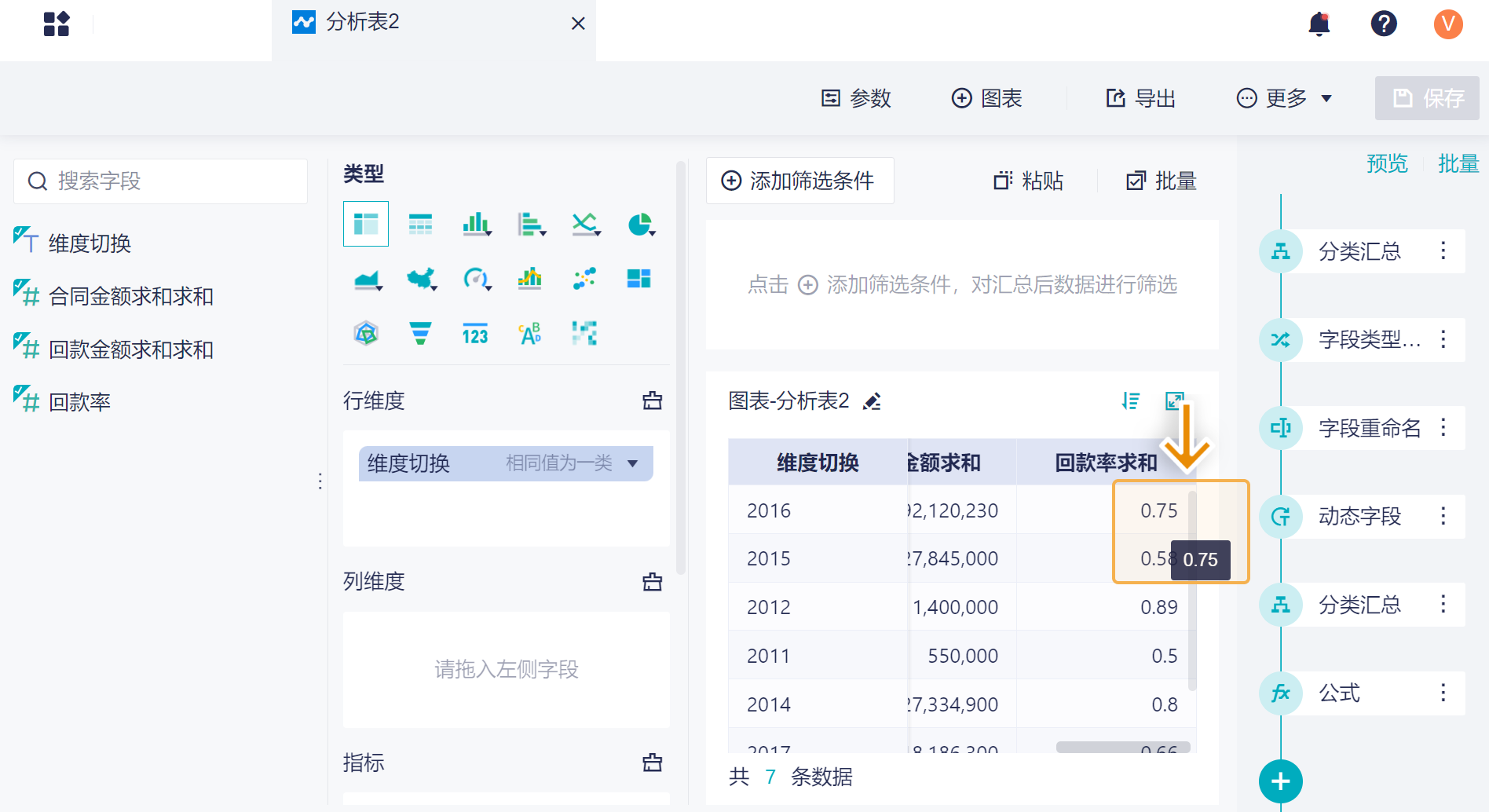Select the radar chart type
This screenshot has height=812, width=1489.
366,334
